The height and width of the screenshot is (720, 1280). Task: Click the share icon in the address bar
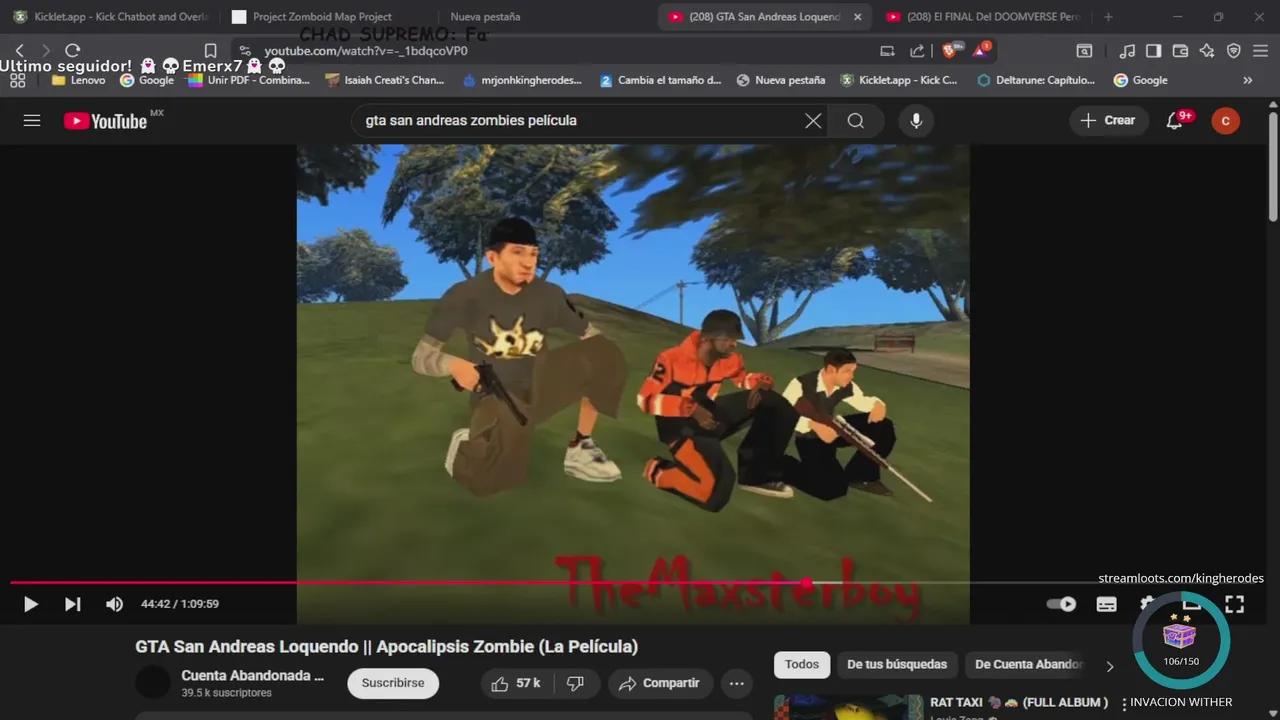[917, 51]
